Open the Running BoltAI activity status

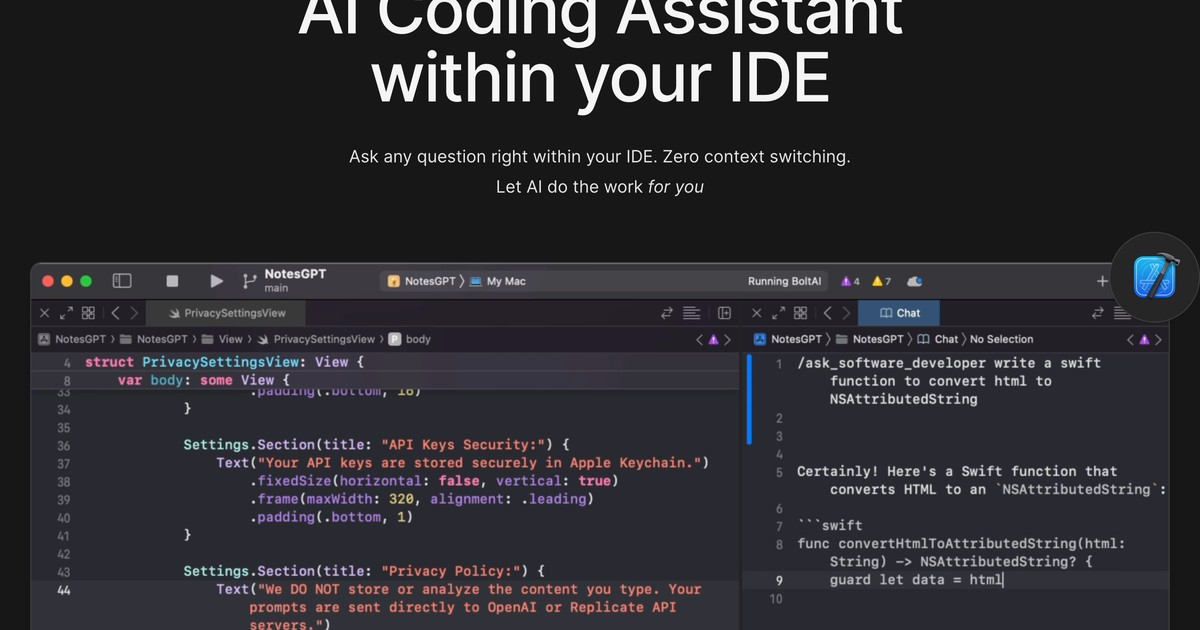(x=784, y=282)
